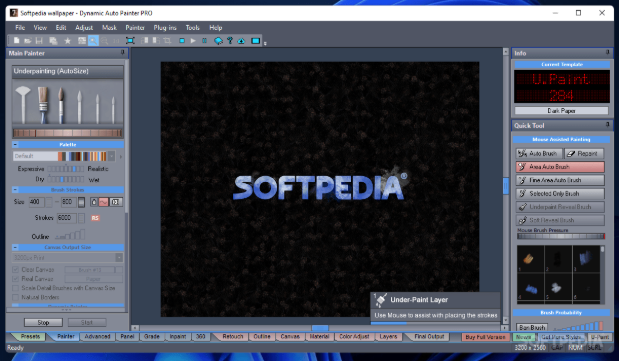
Task: Toggle the Real Canvas checkbox
Action: (x=15, y=278)
